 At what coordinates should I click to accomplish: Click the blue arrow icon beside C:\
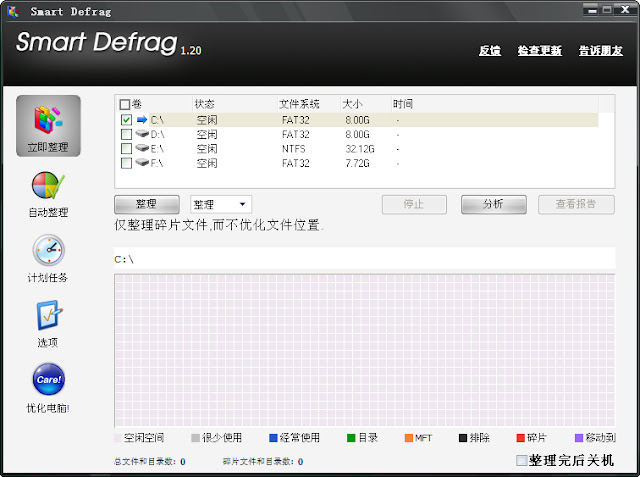click(x=142, y=120)
